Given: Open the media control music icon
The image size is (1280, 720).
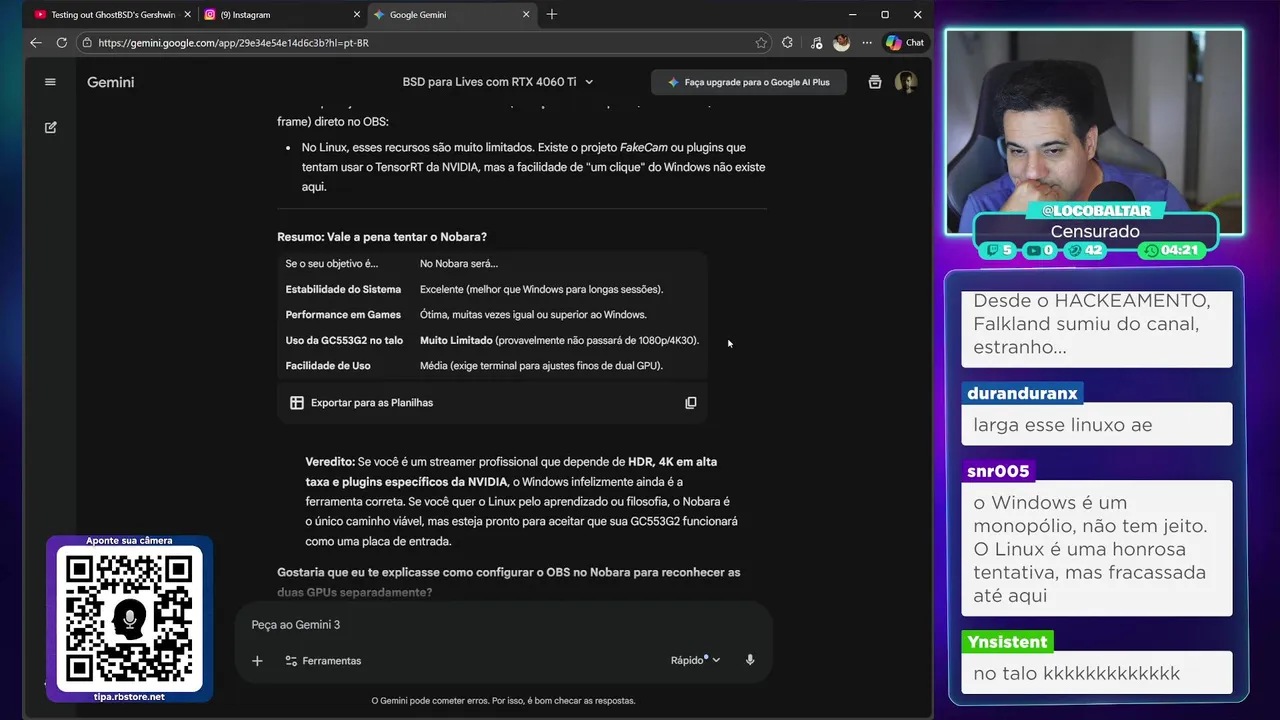Looking at the screenshot, I should 816,43.
